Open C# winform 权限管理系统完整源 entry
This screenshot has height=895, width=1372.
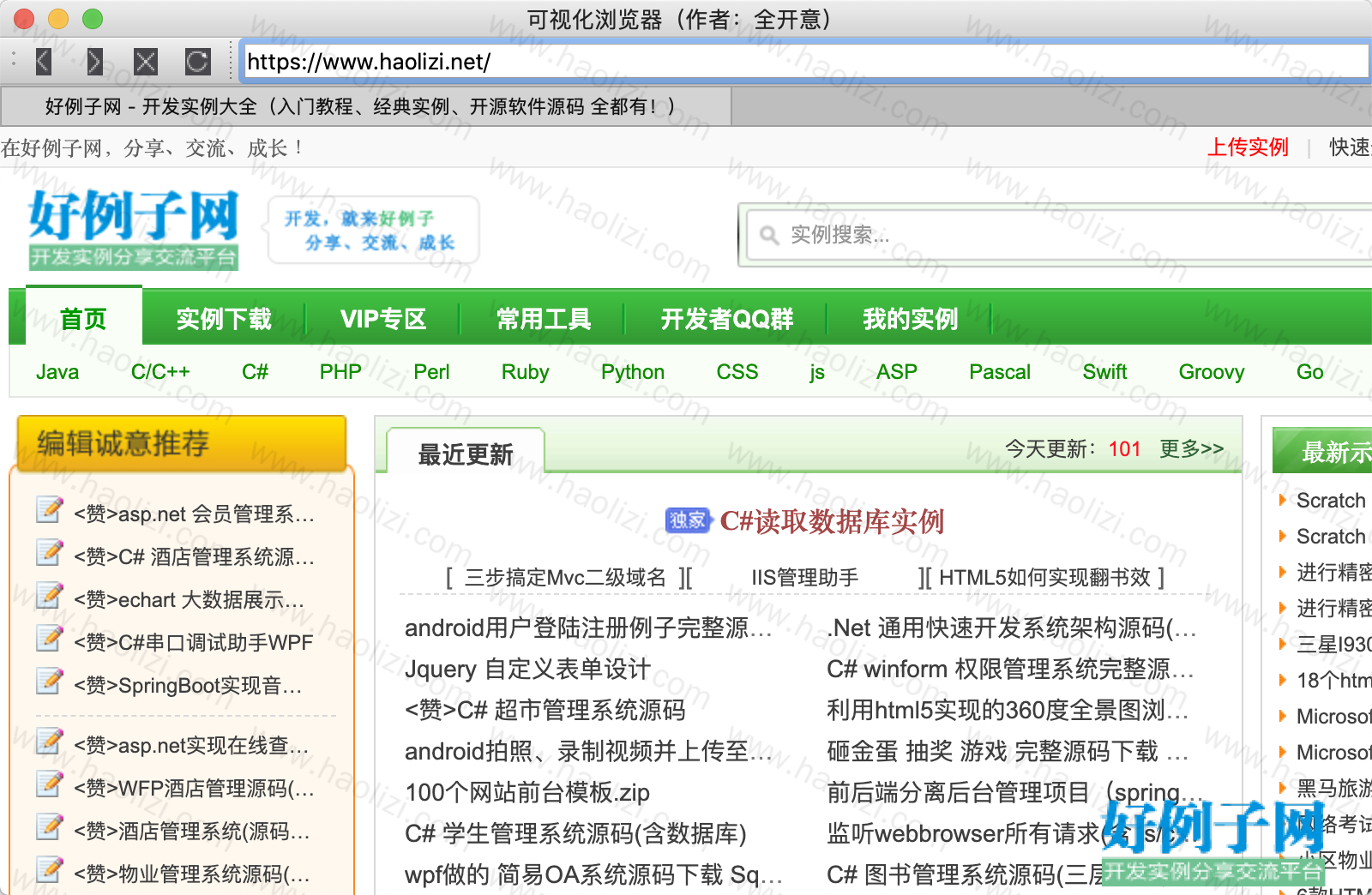[1010, 670]
